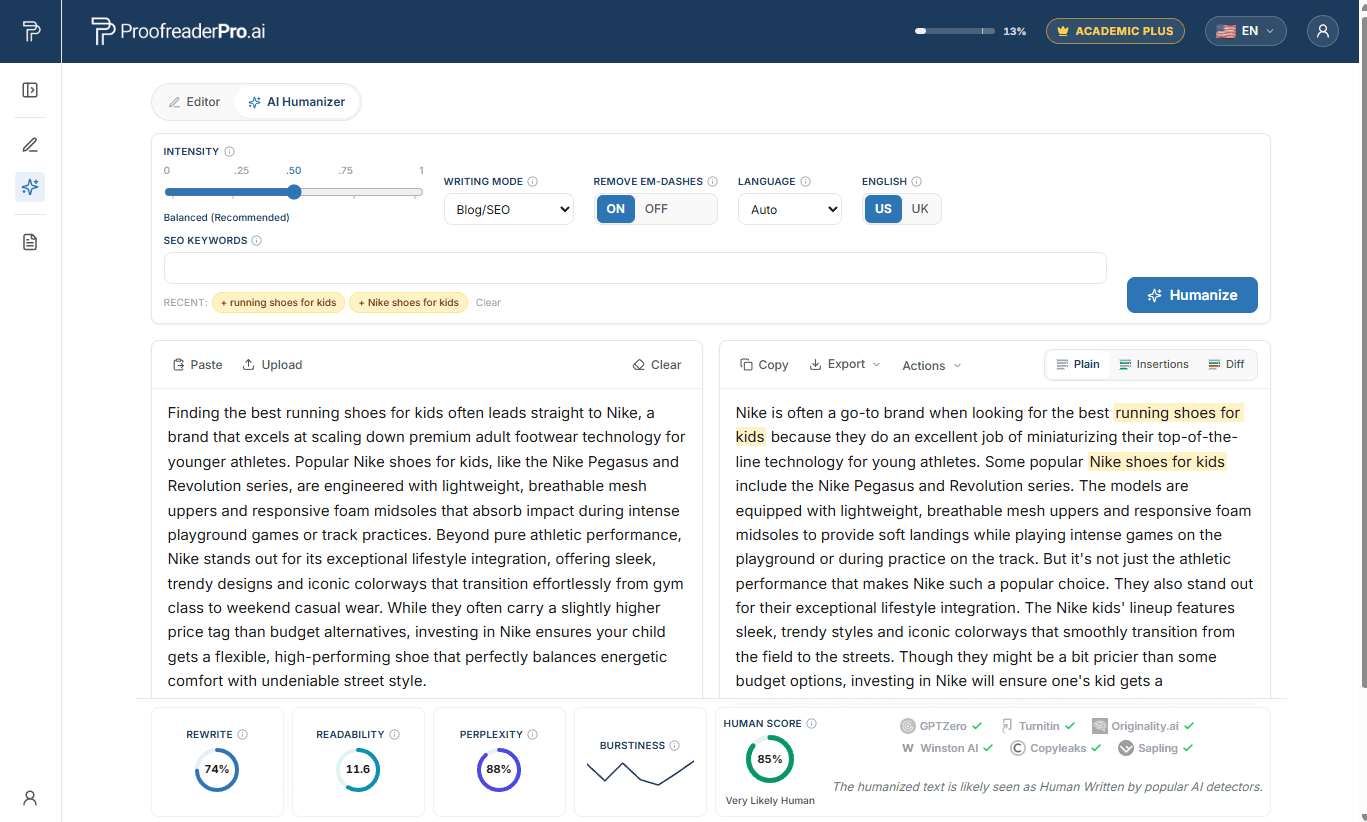Expand the EN language selector
Viewport: 1367px width, 822px height.
[1245, 31]
